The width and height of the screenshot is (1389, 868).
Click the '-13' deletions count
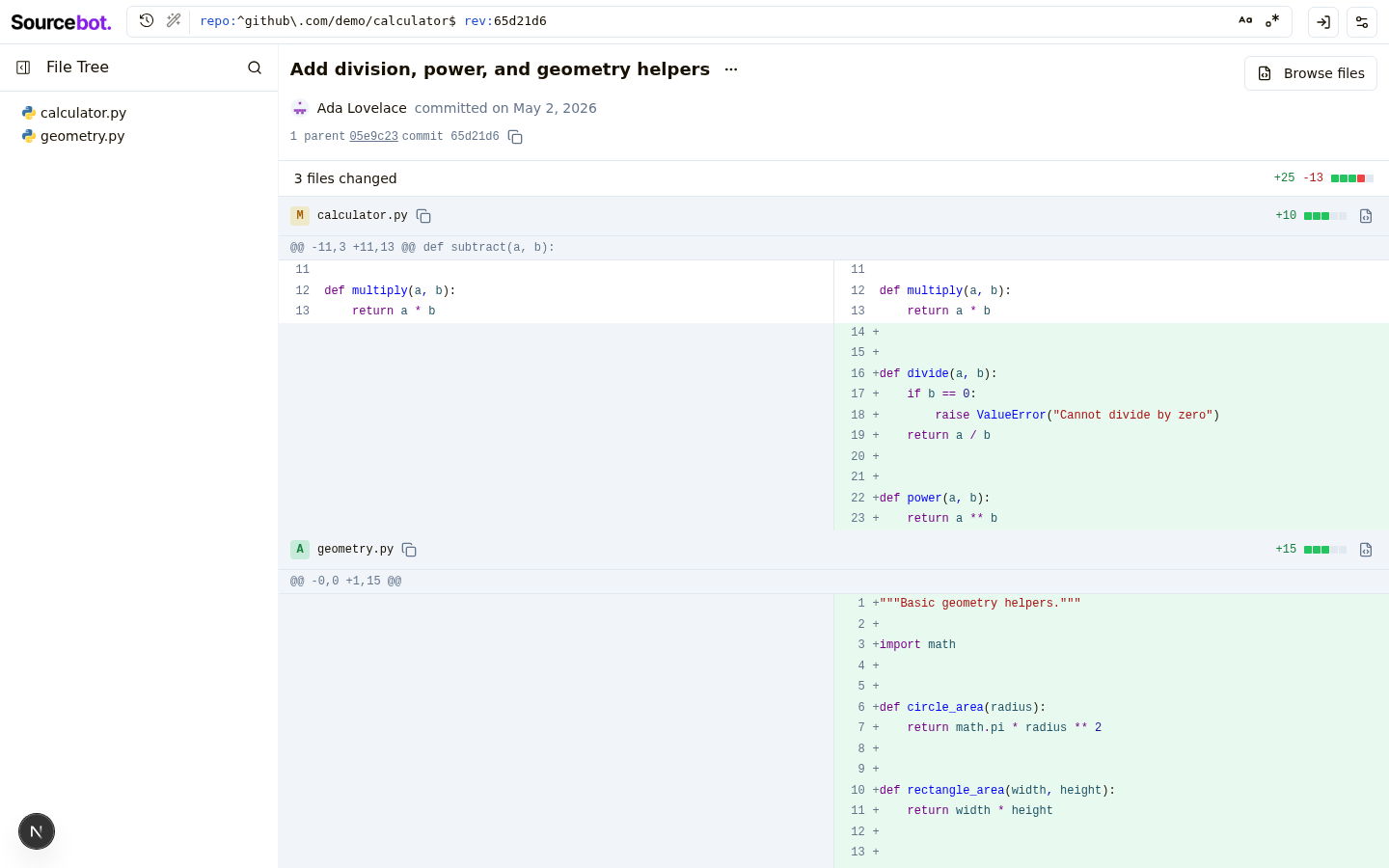[x=1313, y=178]
